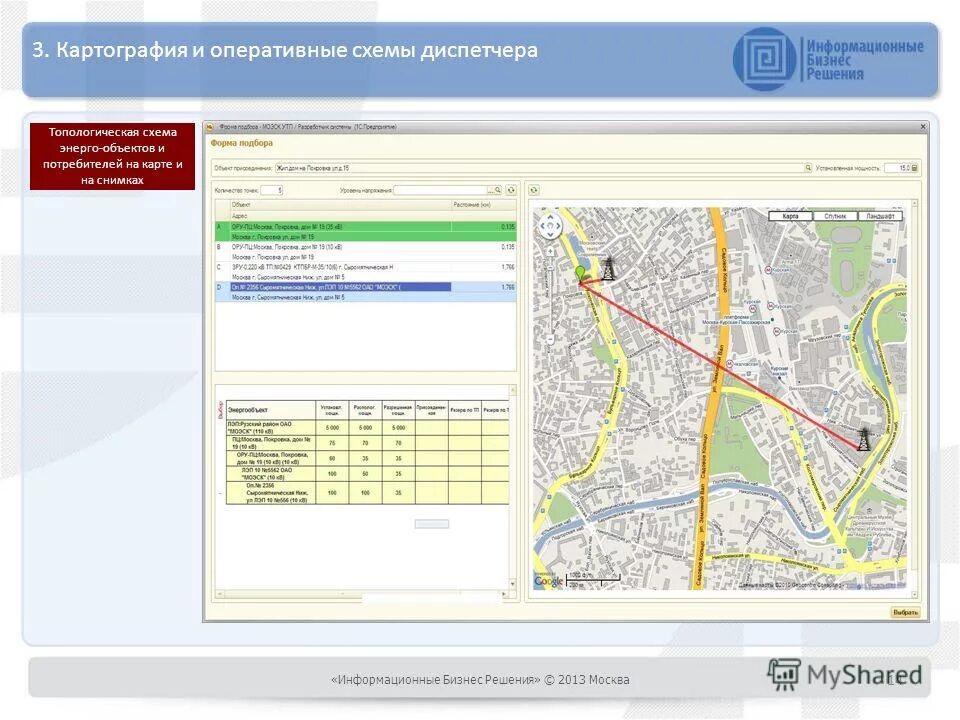Click the refresh icon next to Уровень напряжения
This screenshot has height=720, width=960.
coord(511,190)
